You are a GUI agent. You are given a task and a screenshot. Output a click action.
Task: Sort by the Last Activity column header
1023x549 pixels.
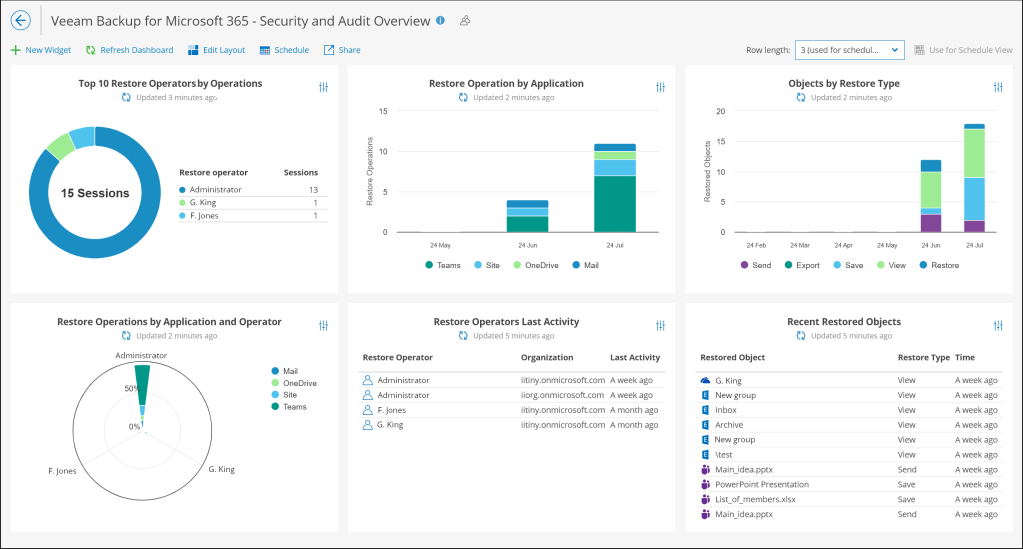click(x=635, y=357)
